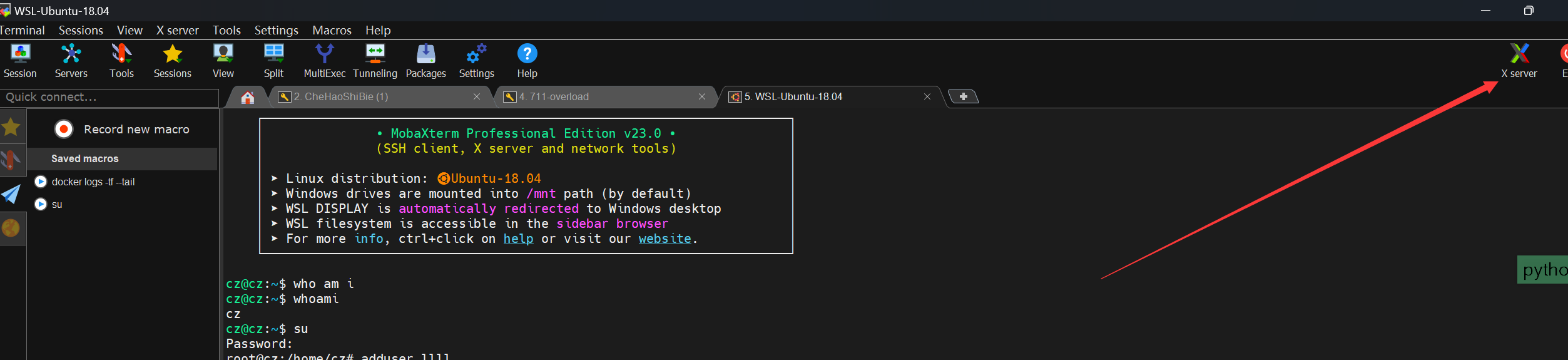
Task: Click the Help question mark toolbar icon
Action: [x=527, y=61]
